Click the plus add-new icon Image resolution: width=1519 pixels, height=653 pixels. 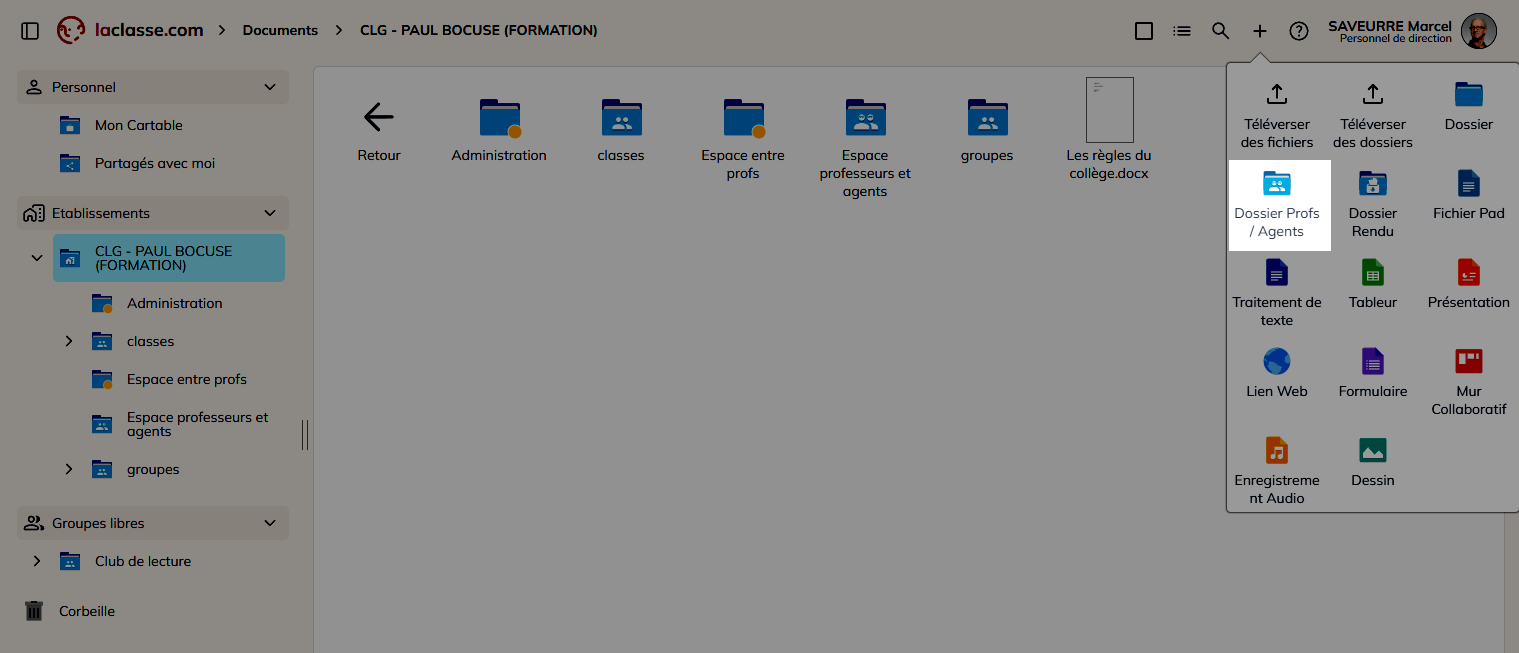1259,31
